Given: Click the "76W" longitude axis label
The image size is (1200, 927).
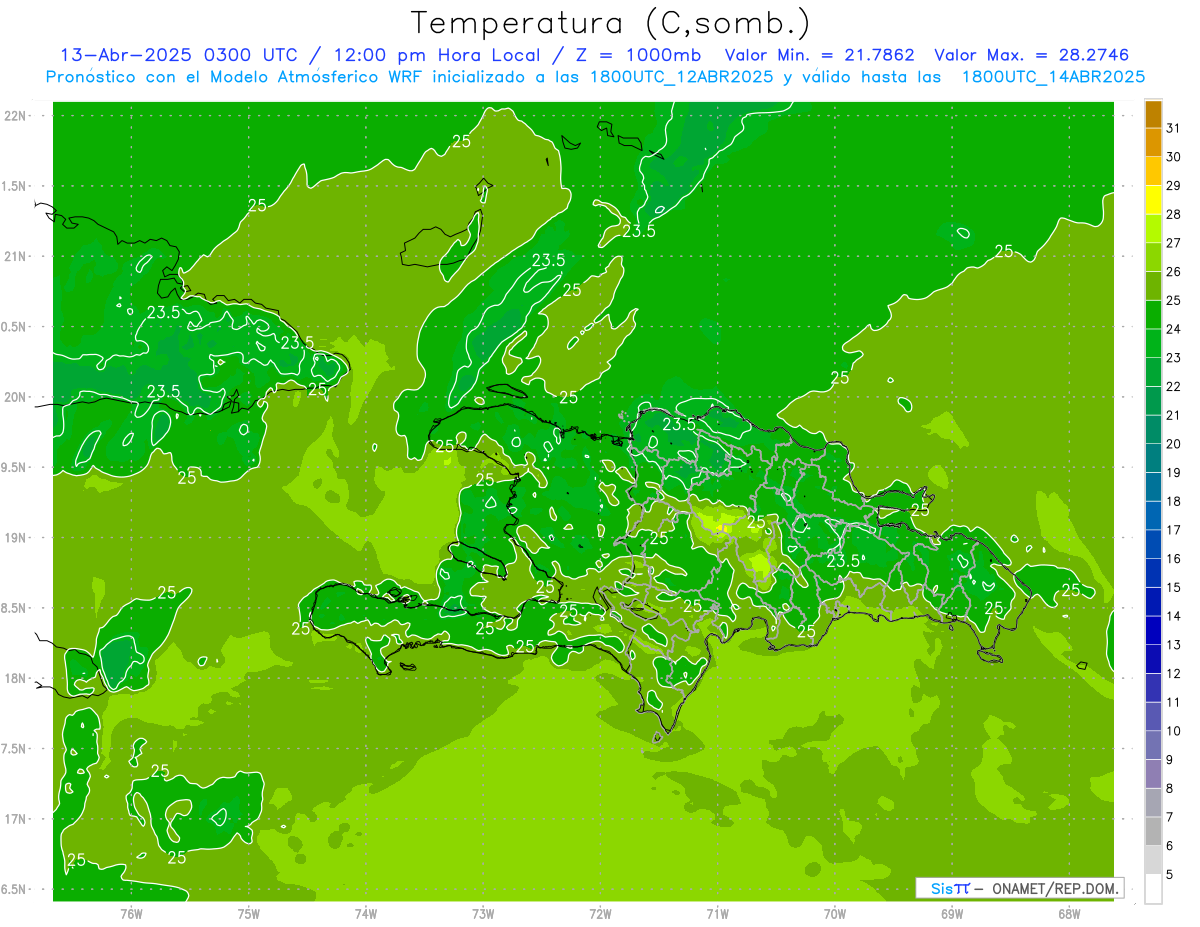Looking at the screenshot, I should click(131, 914).
